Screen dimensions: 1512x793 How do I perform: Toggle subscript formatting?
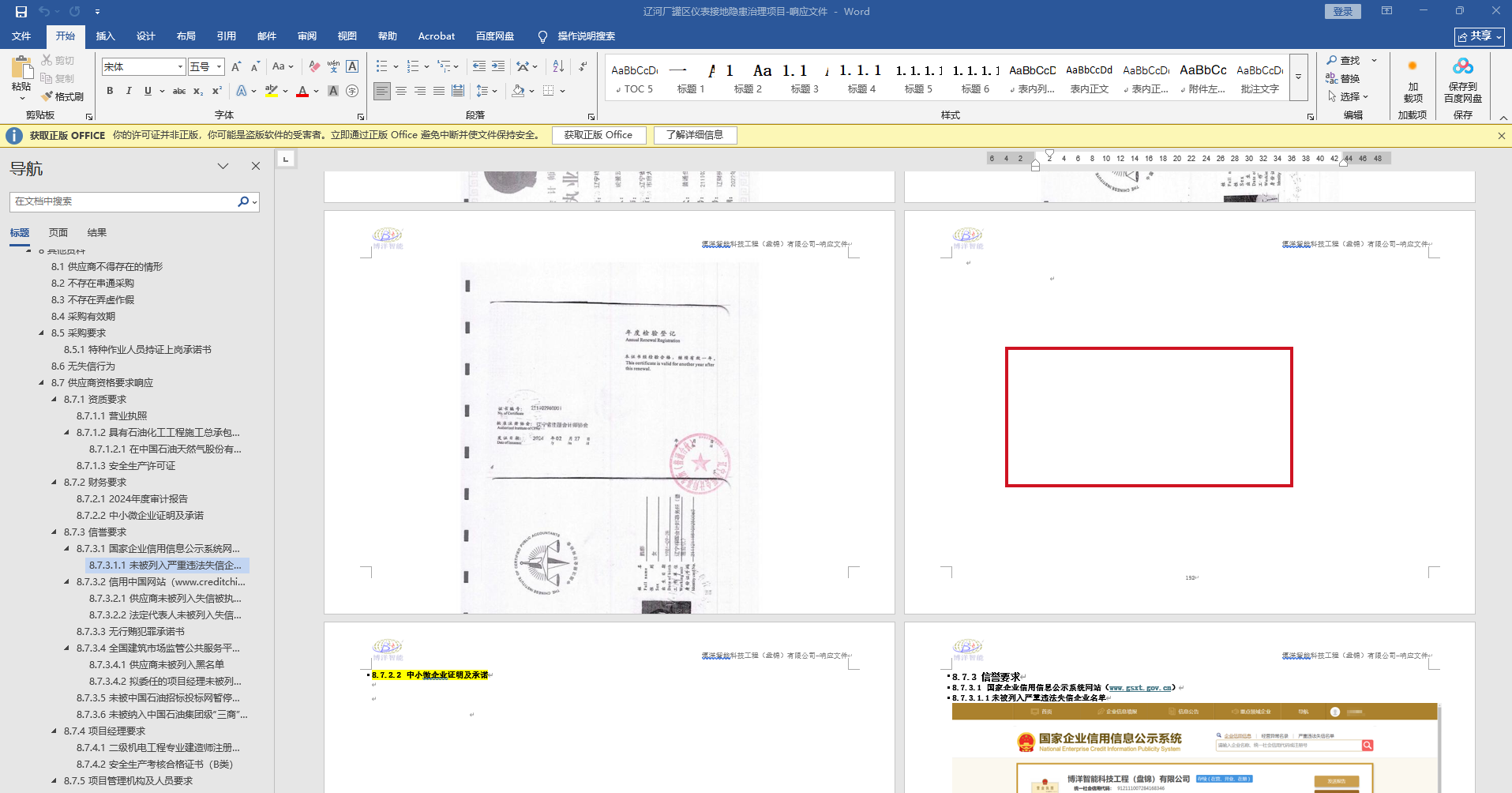pyautogui.click(x=198, y=91)
